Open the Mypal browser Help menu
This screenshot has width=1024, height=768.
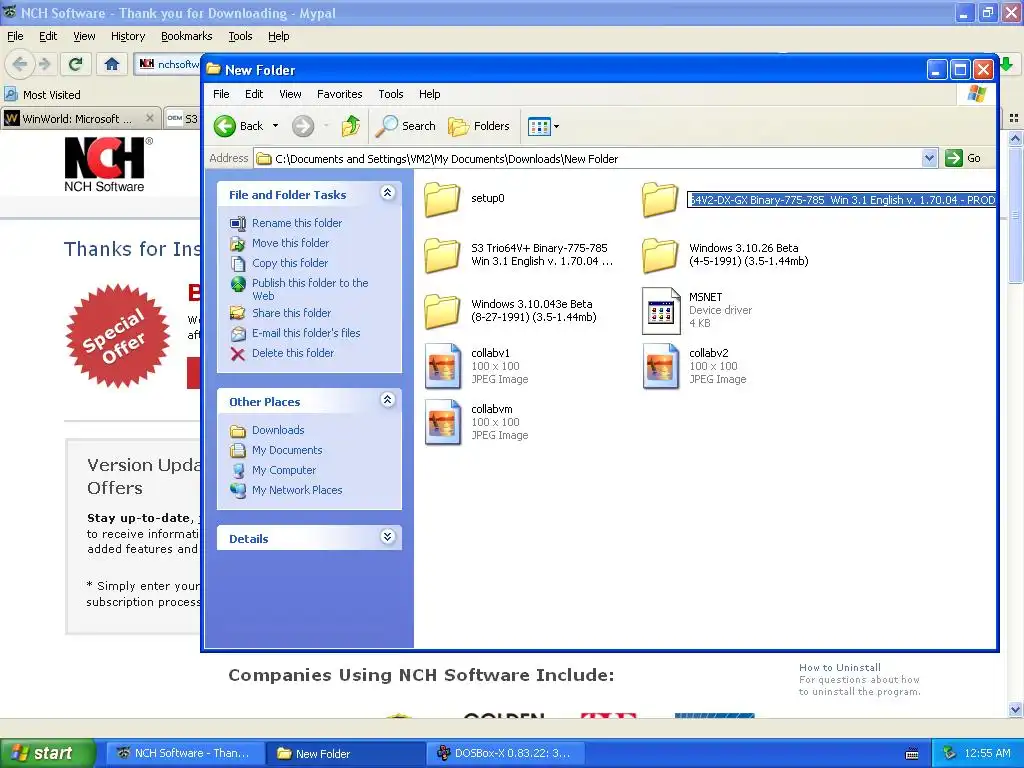pos(278,37)
